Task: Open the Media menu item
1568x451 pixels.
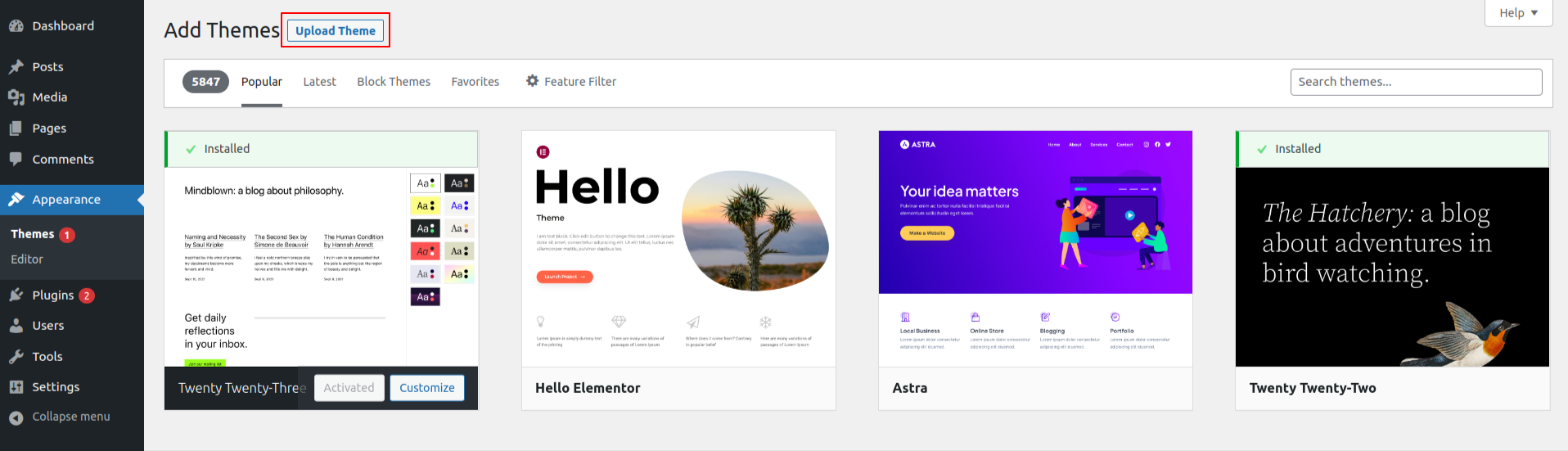Action: click(72, 97)
